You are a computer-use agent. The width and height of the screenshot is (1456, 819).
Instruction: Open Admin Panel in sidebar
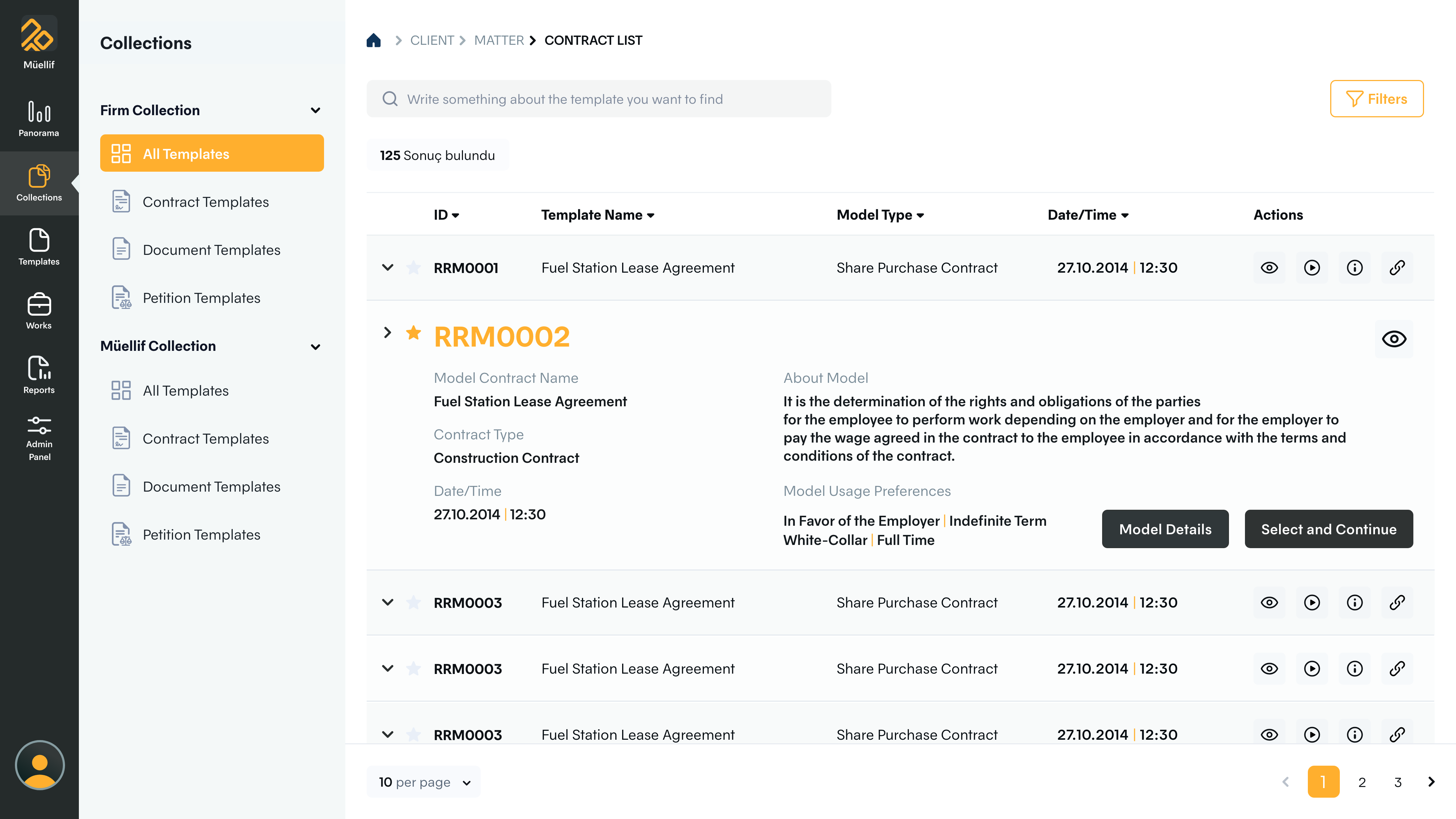coord(39,439)
